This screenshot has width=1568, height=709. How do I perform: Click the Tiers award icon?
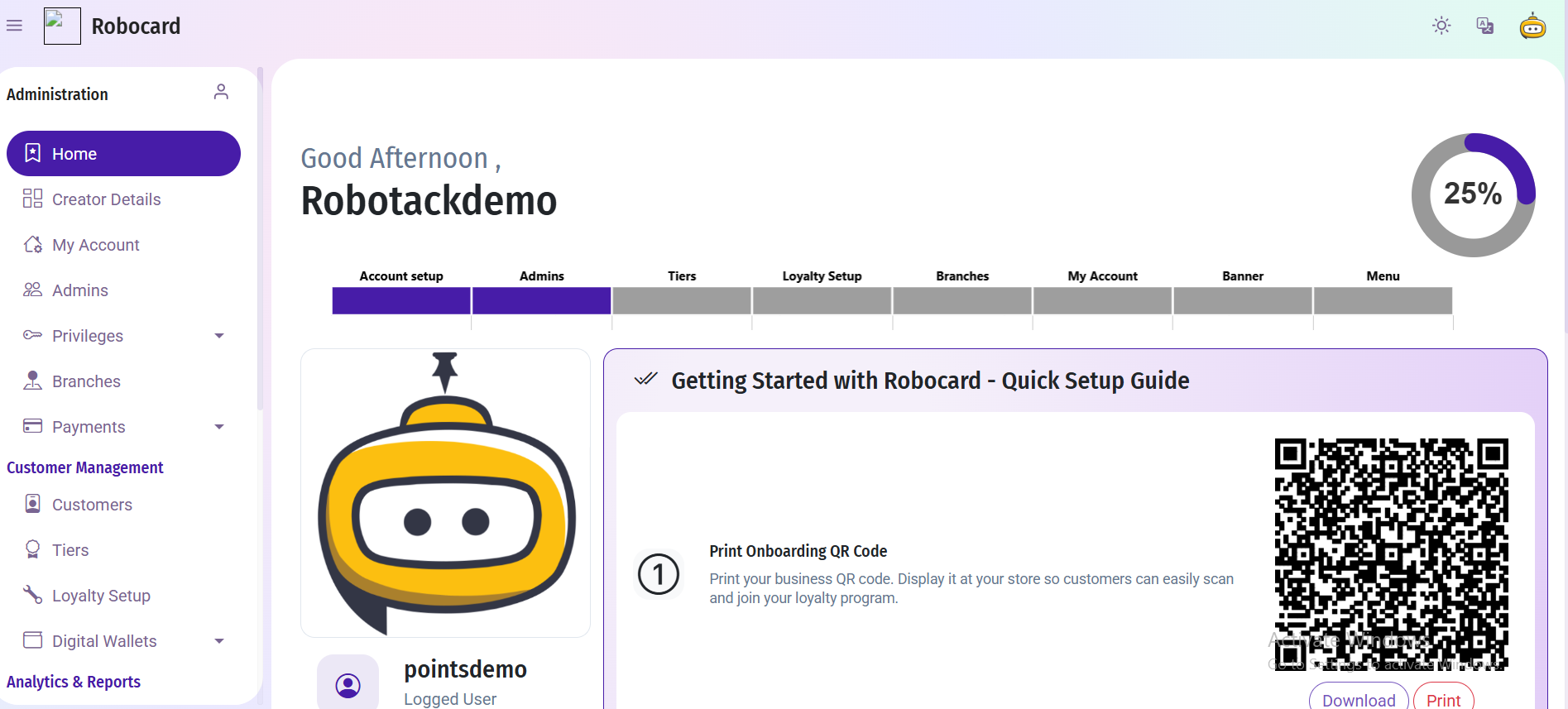(x=33, y=549)
